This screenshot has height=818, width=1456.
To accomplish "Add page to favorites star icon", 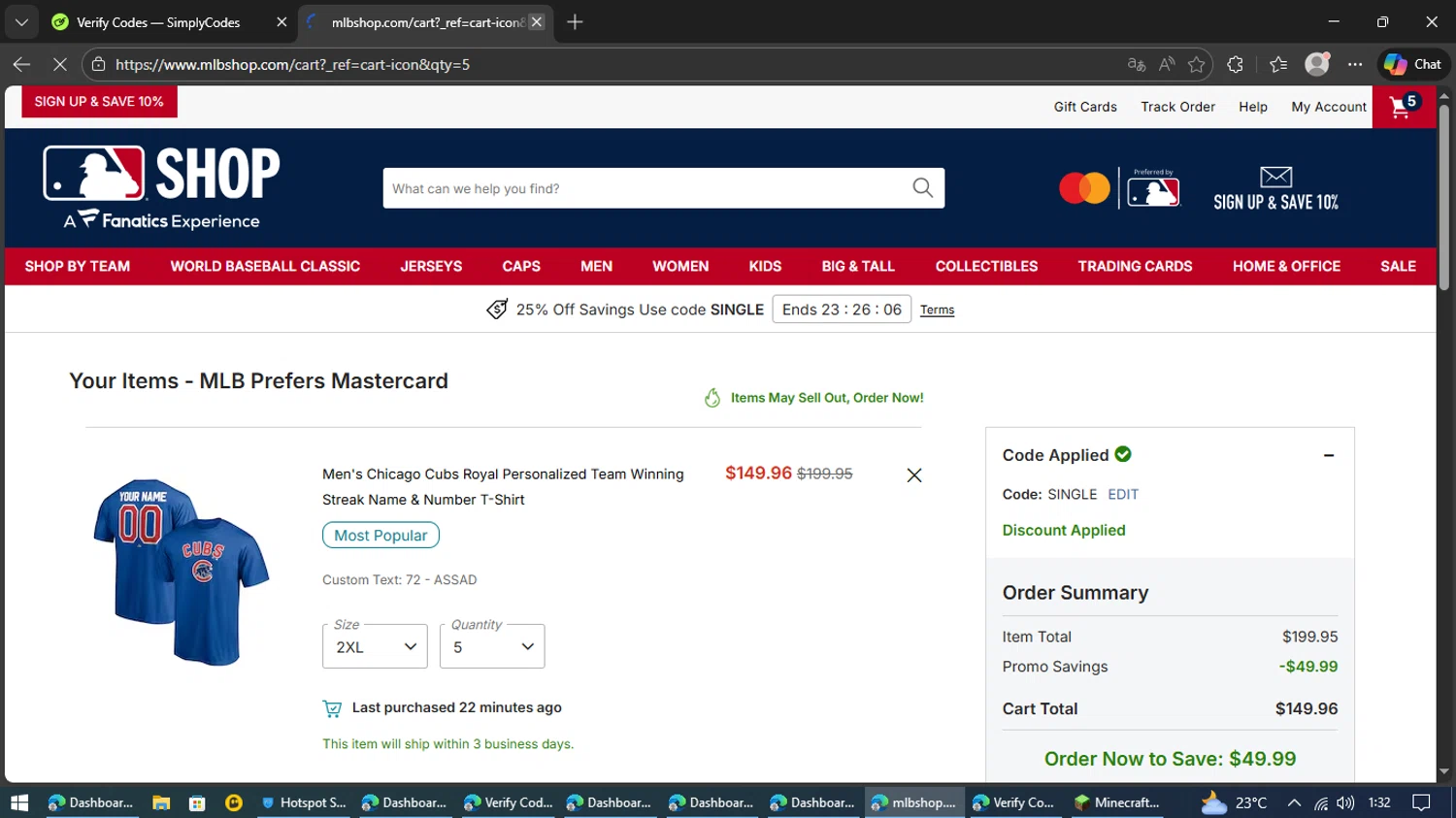I will (x=1196, y=64).
